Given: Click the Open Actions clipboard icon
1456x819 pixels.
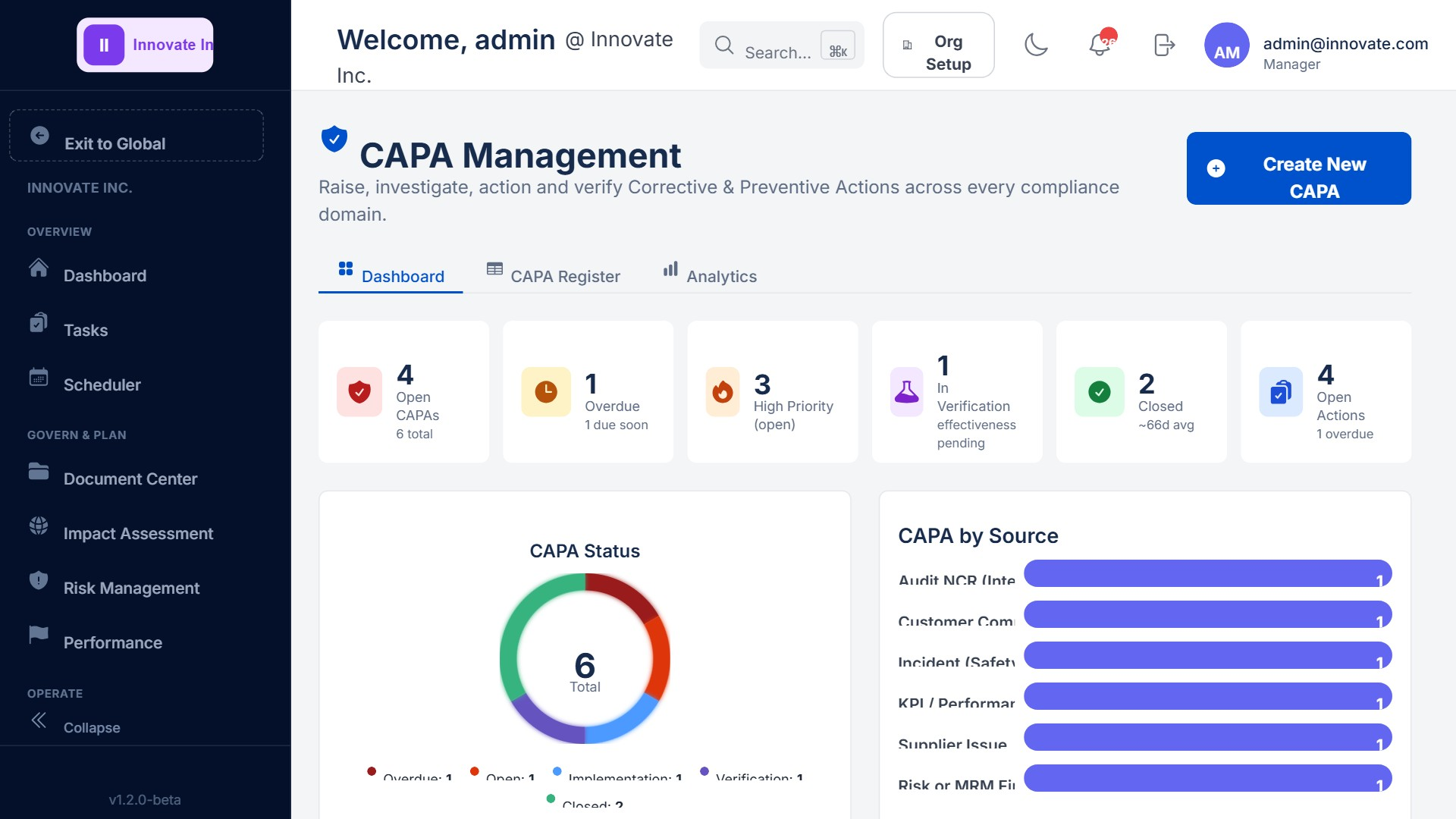Looking at the screenshot, I should (1281, 392).
